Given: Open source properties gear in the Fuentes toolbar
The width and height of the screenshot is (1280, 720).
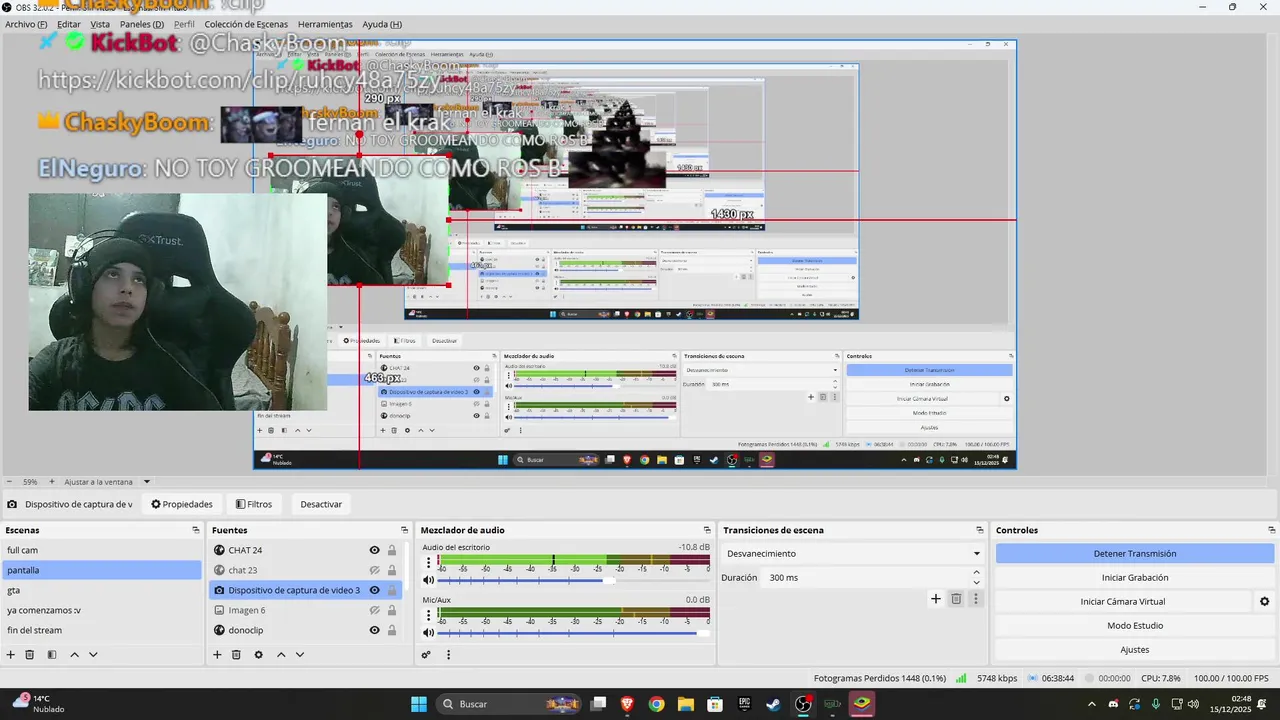Looking at the screenshot, I should [x=258, y=655].
